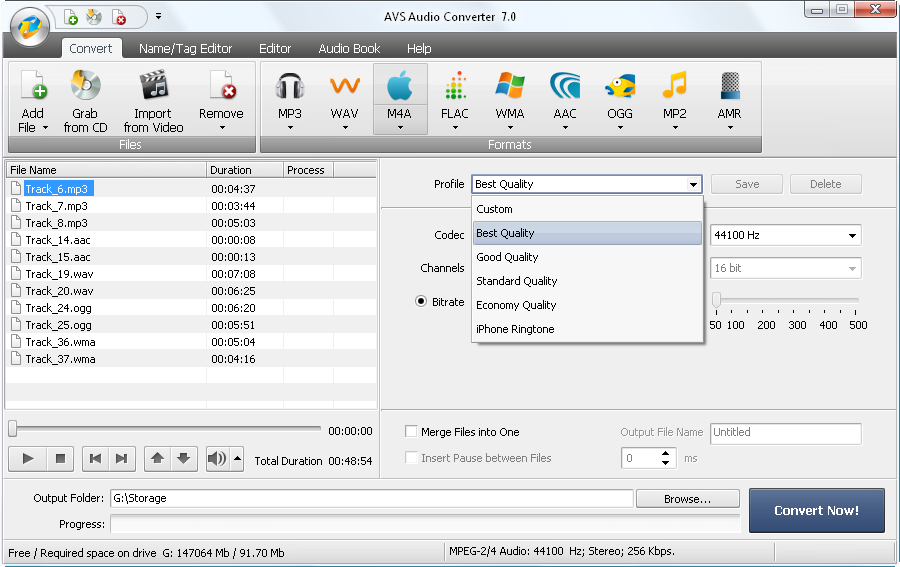Choose Good Quality profile option
Screen dimensions: 900x567
(x=587, y=257)
